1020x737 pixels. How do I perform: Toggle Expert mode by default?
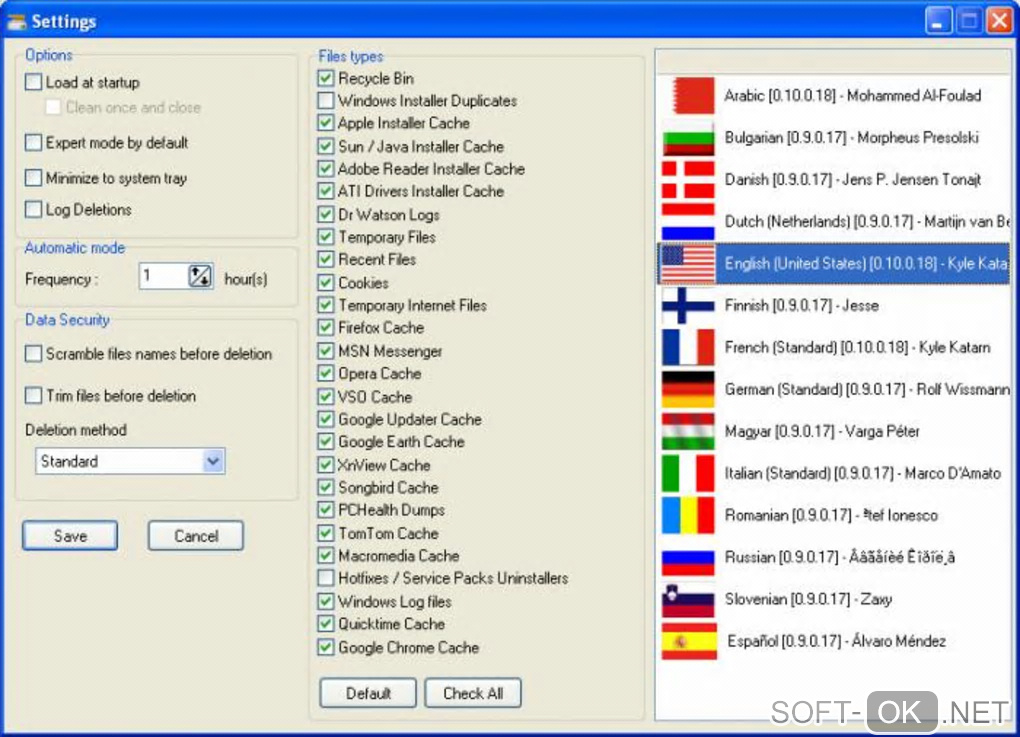coord(33,142)
